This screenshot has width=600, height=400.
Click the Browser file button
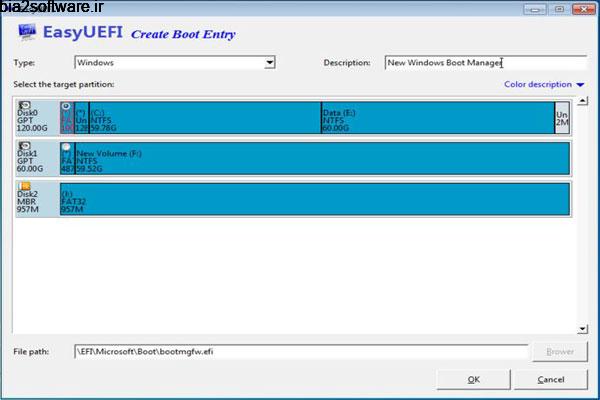click(560, 351)
